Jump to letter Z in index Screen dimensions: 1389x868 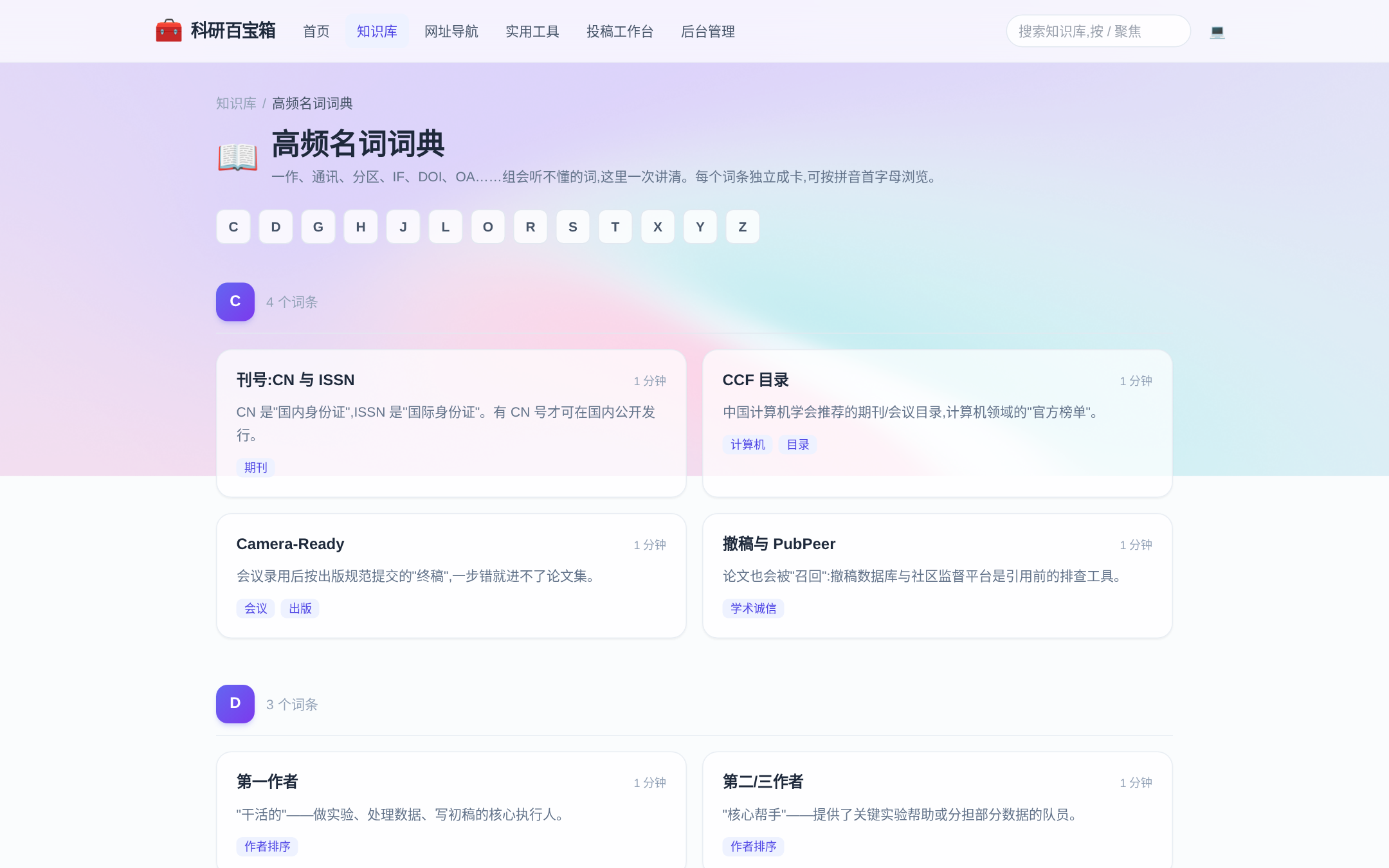[743, 227]
